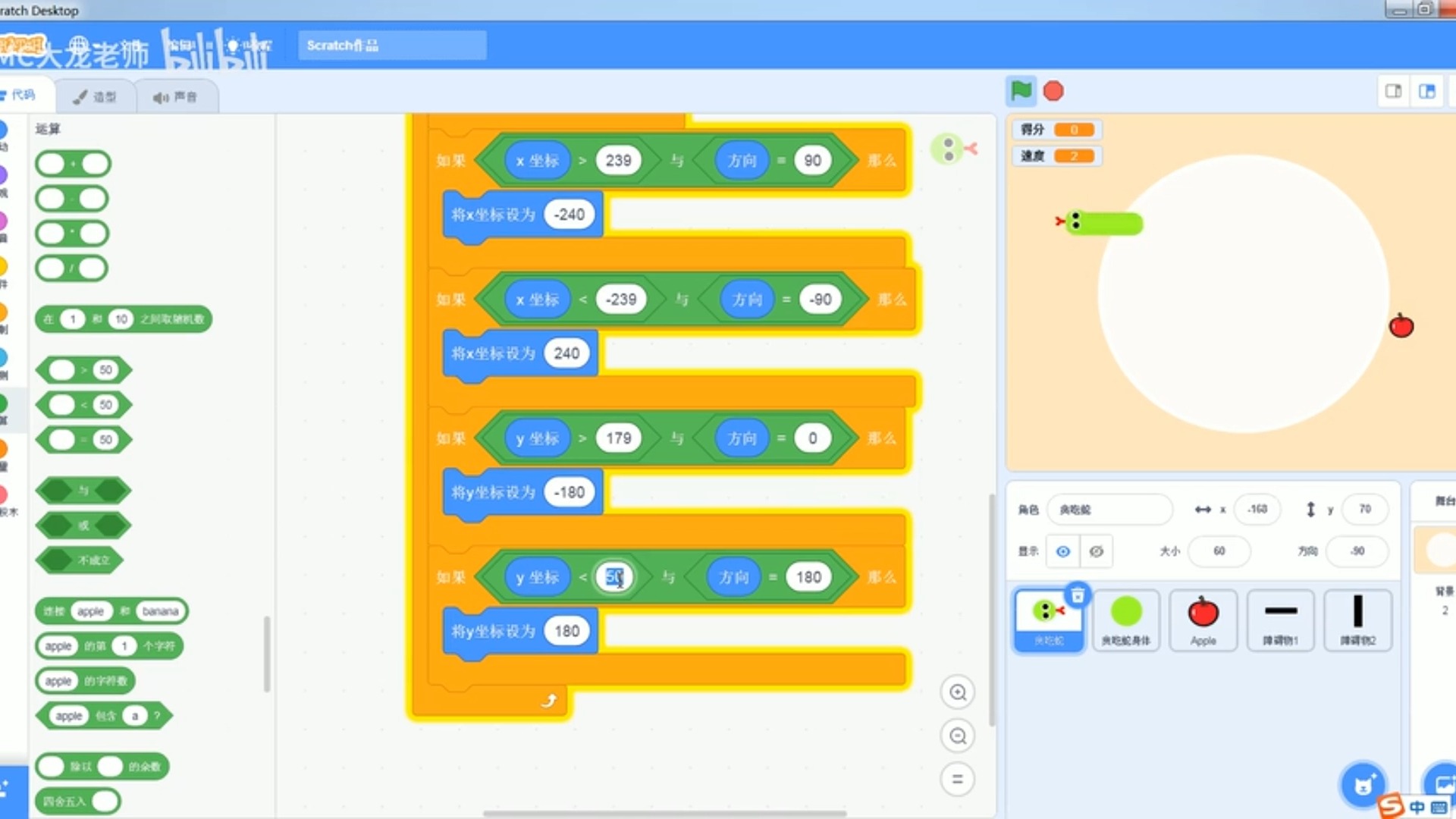
Task: Open the choose a sprite button
Action: click(x=1363, y=784)
